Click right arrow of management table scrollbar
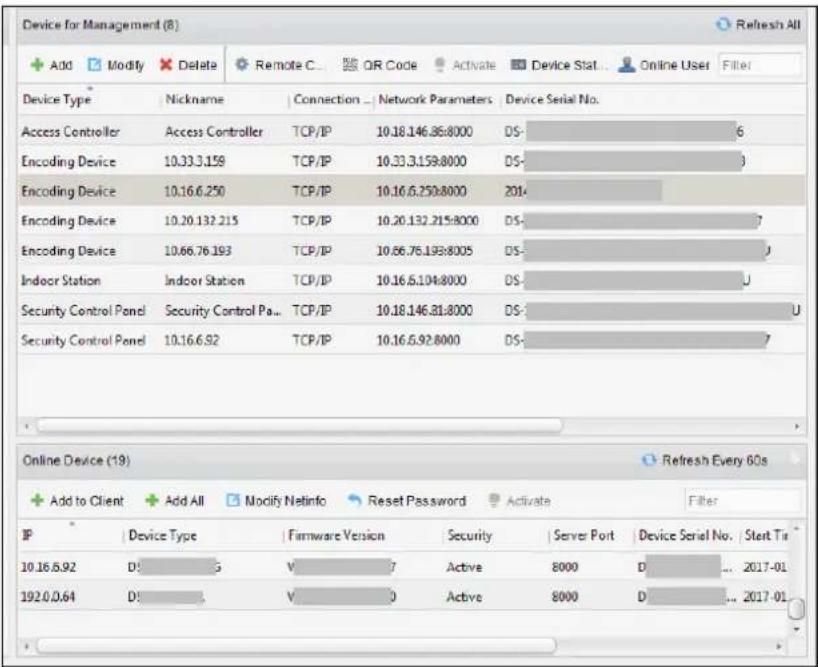Image resolution: width=818 pixels, height=667 pixels. click(797, 426)
